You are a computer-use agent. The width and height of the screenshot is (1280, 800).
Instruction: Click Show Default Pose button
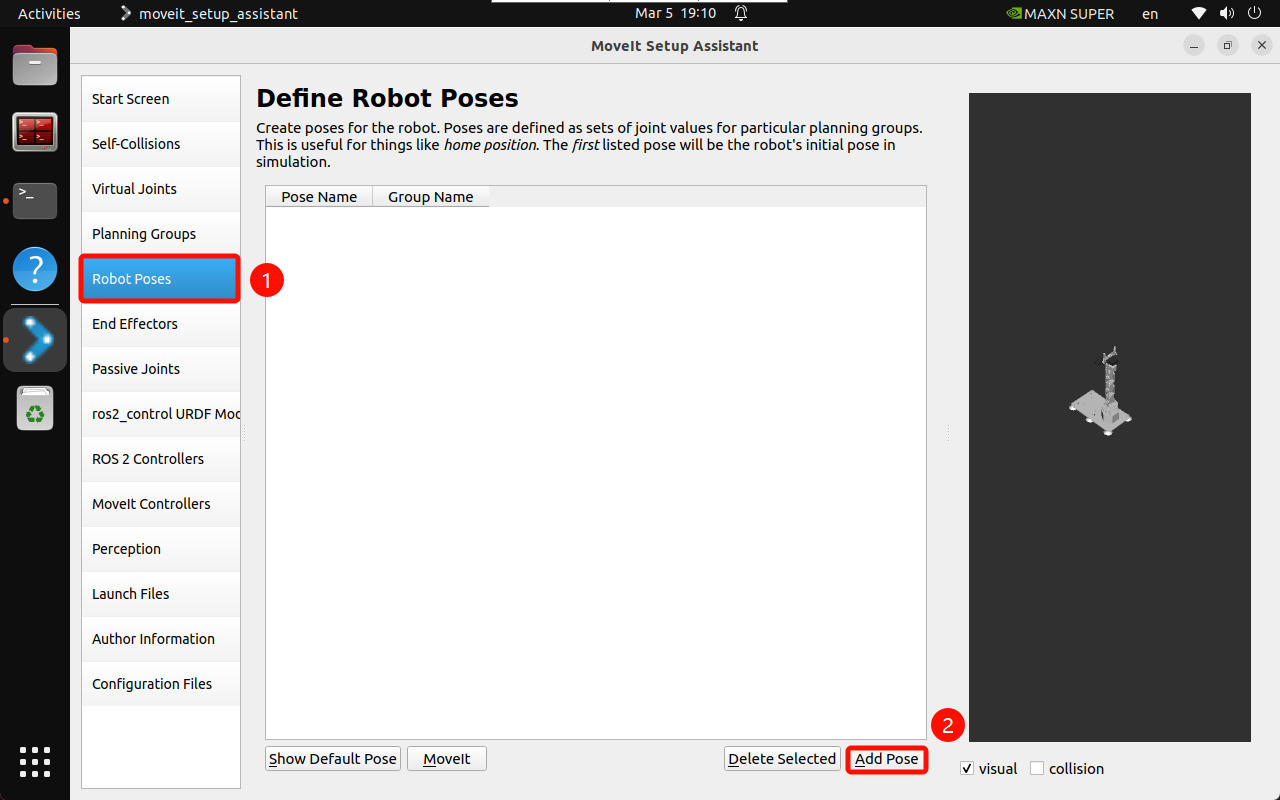pos(333,759)
